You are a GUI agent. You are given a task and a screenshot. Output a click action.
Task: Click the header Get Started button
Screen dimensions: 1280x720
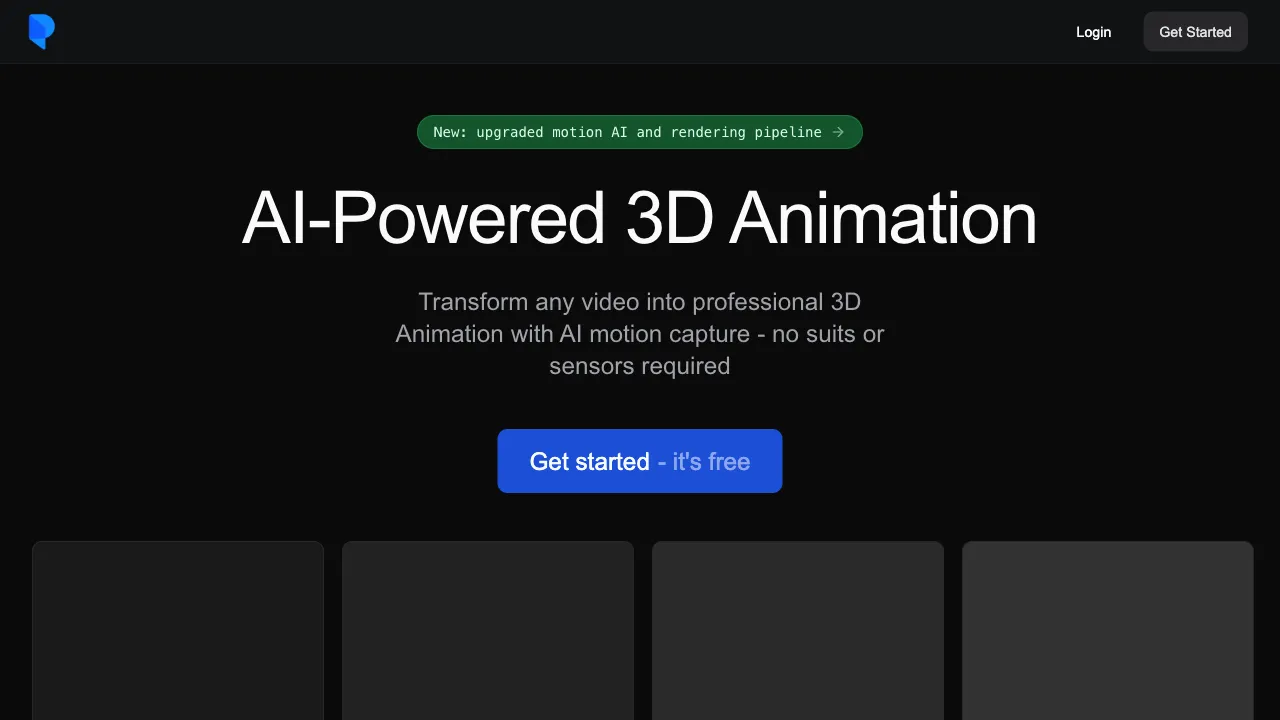[x=1195, y=32]
